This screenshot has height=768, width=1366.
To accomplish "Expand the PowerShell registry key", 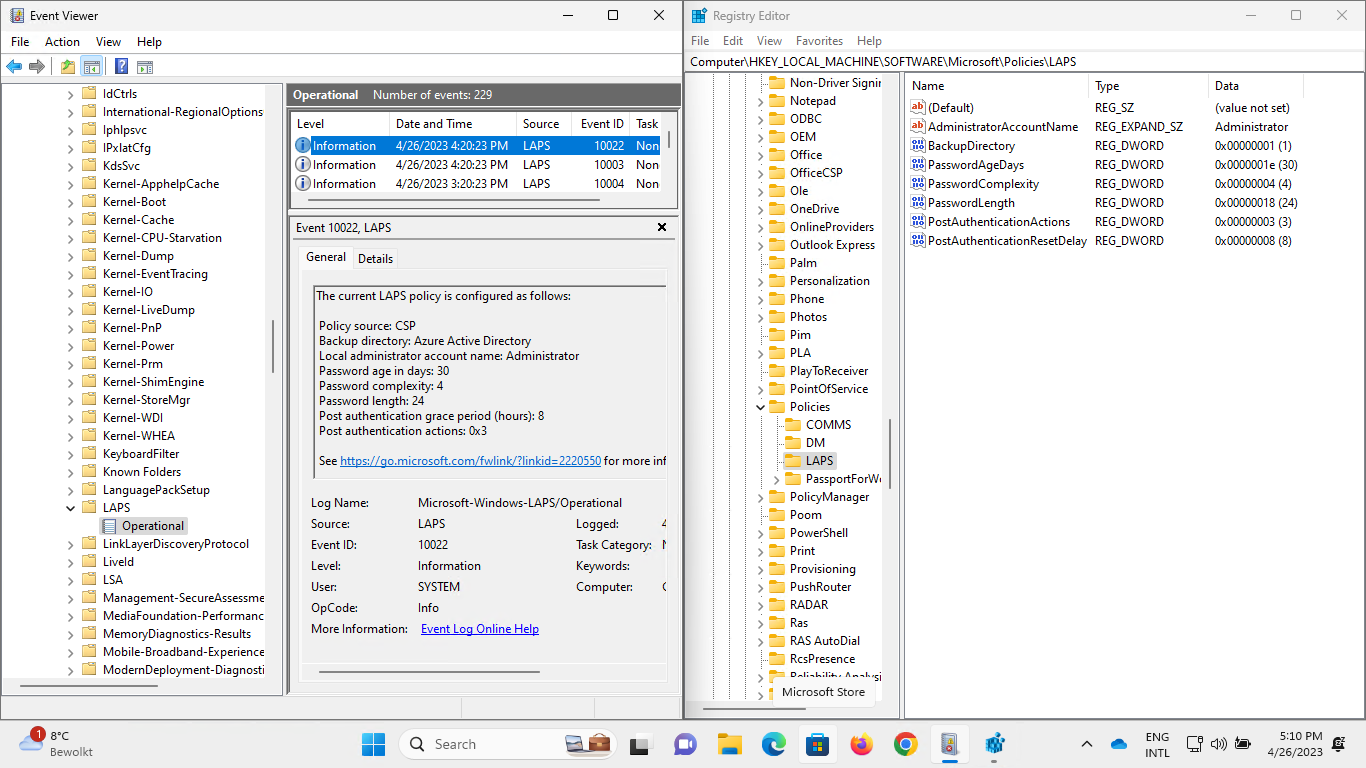I will click(760, 533).
